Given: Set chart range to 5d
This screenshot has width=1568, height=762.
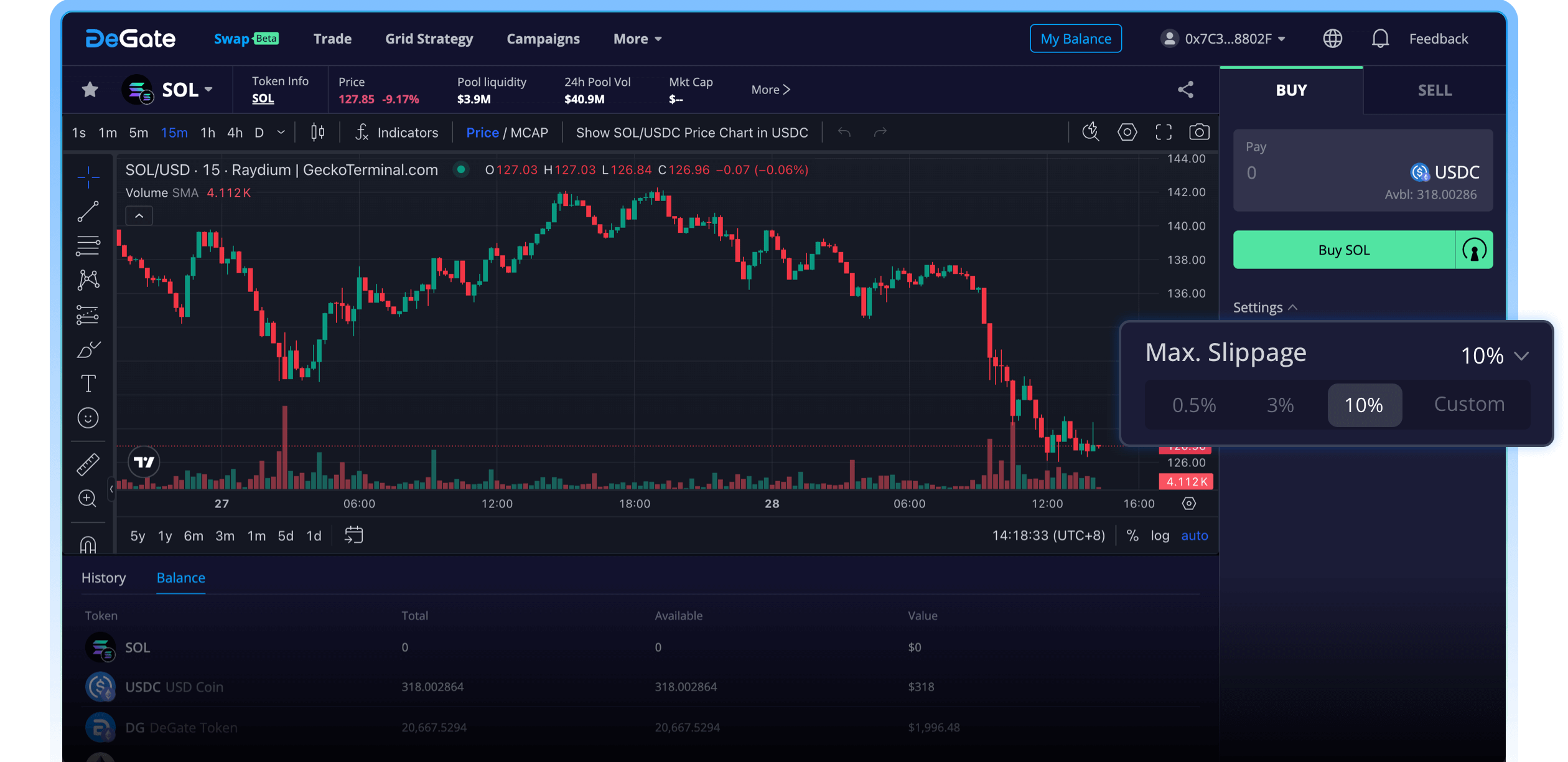Looking at the screenshot, I should point(286,535).
